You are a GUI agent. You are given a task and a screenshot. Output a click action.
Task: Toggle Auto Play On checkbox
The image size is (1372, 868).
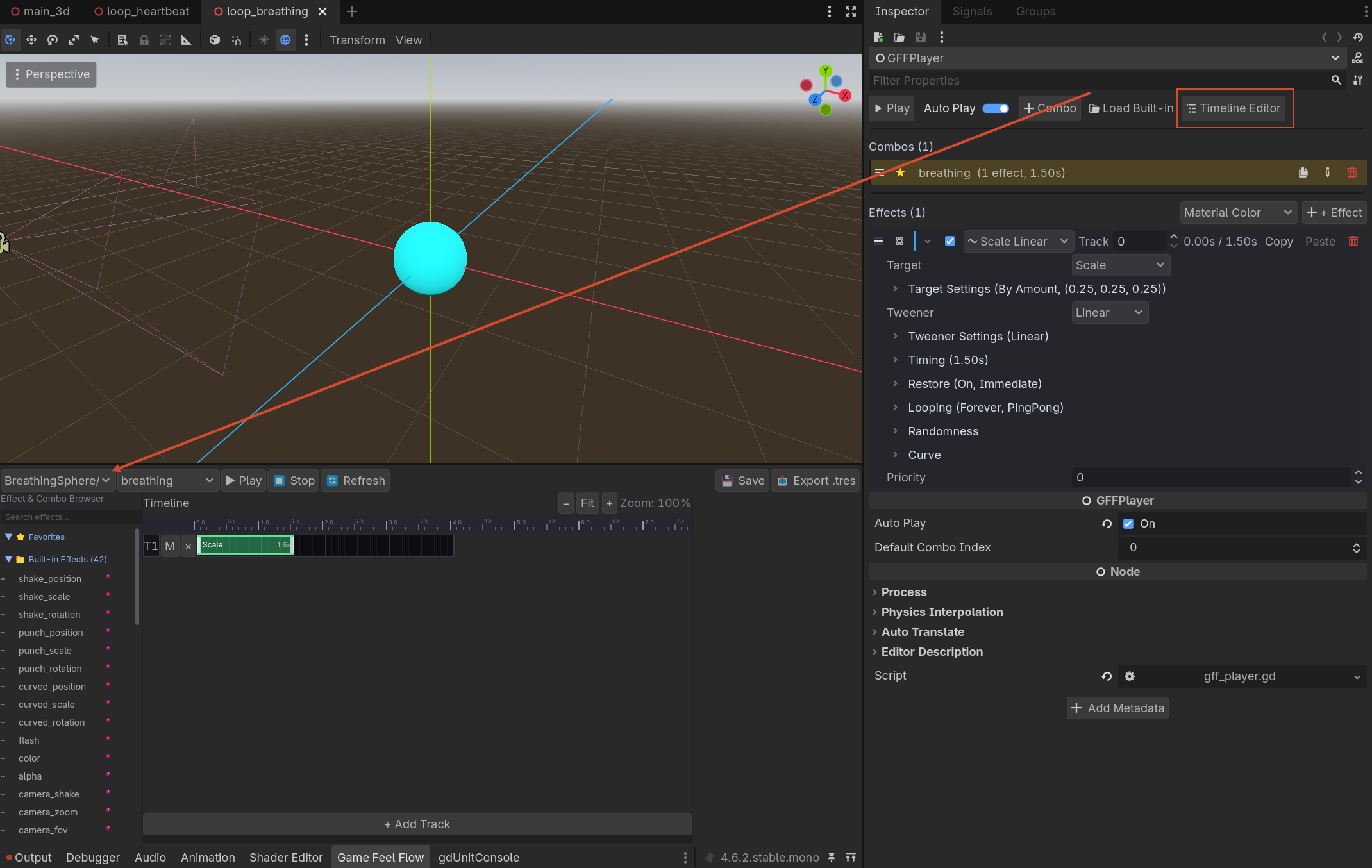[x=1128, y=524]
